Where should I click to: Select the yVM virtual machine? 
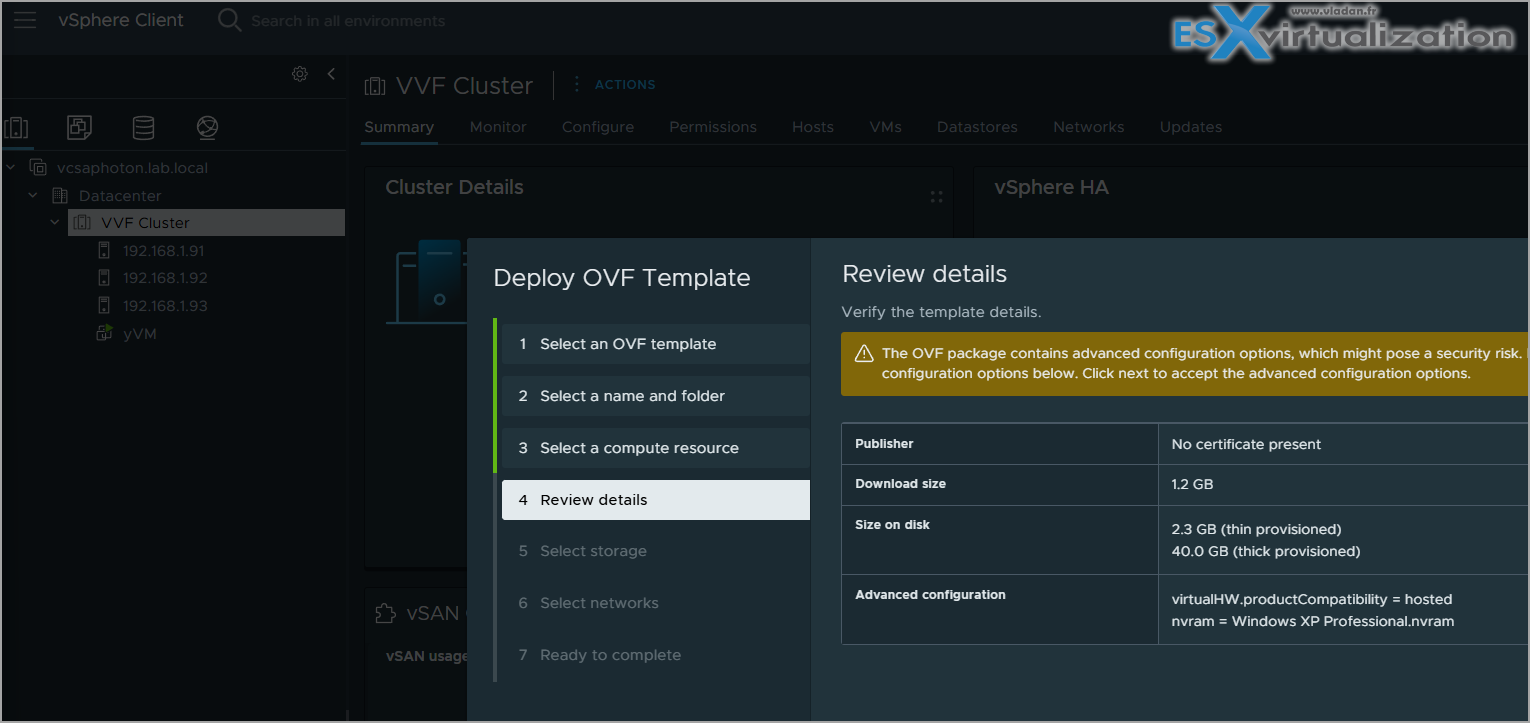(x=139, y=334)
